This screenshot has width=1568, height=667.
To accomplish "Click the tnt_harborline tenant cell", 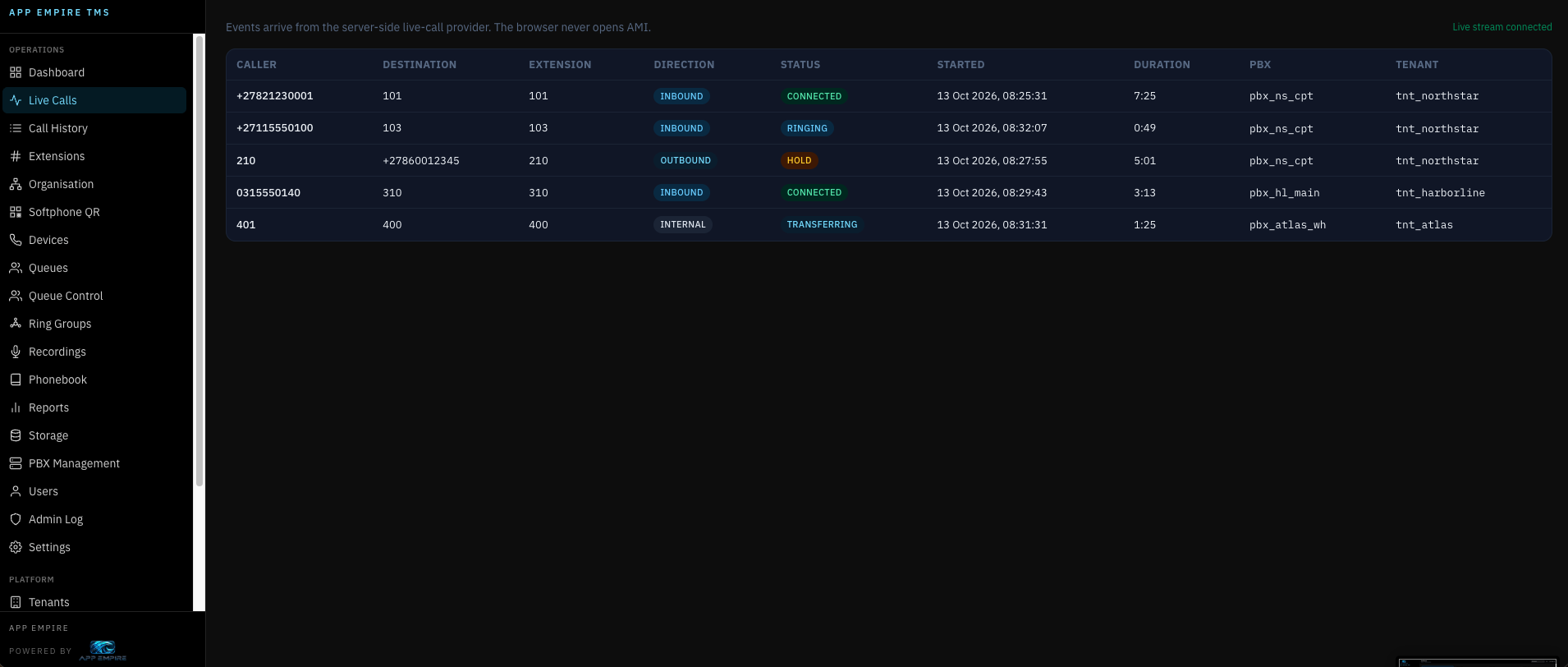I will 1440,193.
